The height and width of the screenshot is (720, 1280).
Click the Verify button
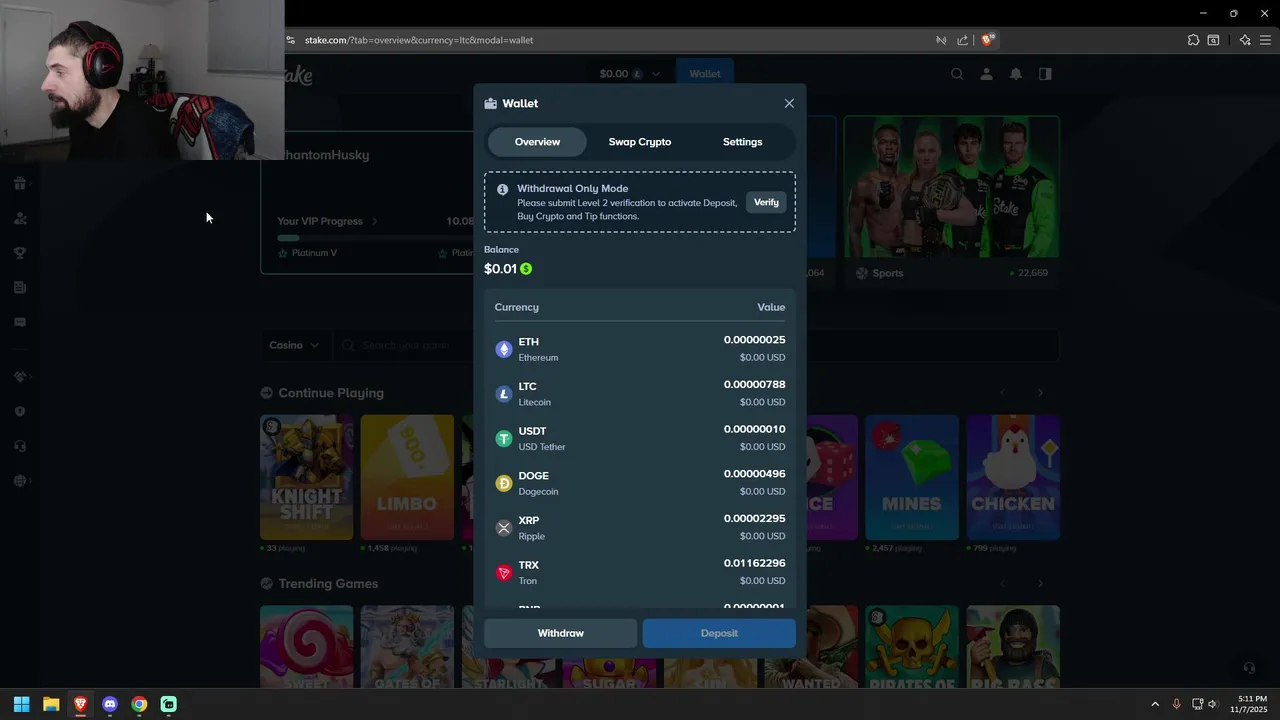pyautogui.click(x=766, y=202)
